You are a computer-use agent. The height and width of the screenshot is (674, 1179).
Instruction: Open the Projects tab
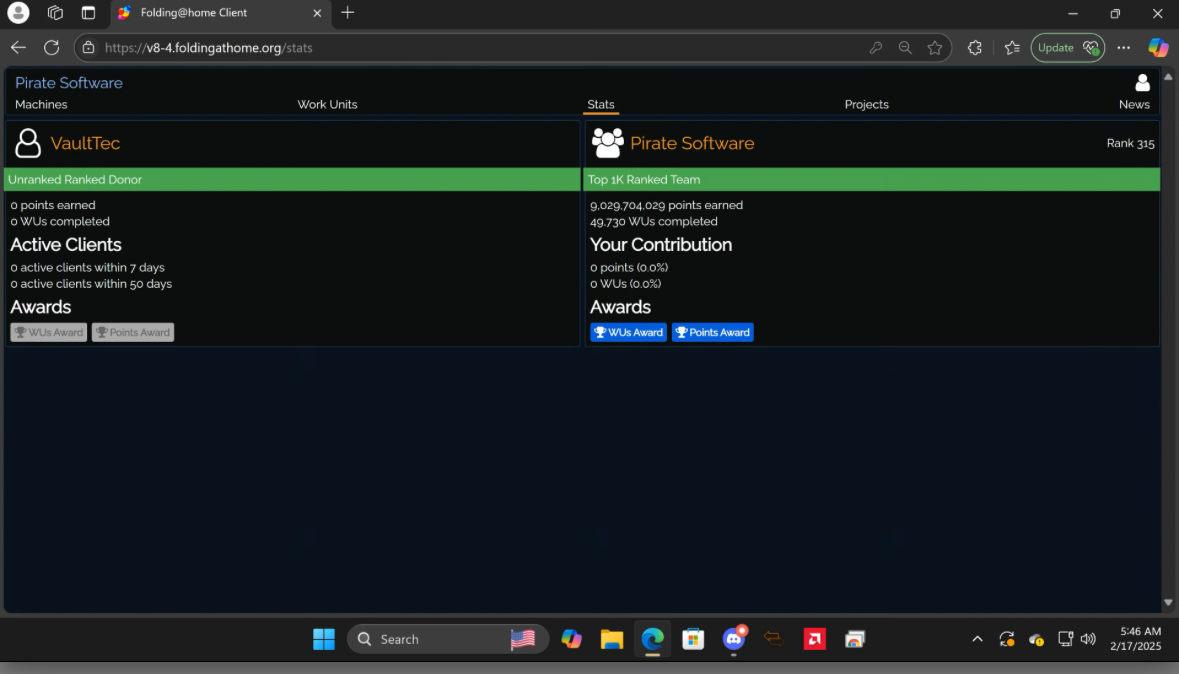866,105
